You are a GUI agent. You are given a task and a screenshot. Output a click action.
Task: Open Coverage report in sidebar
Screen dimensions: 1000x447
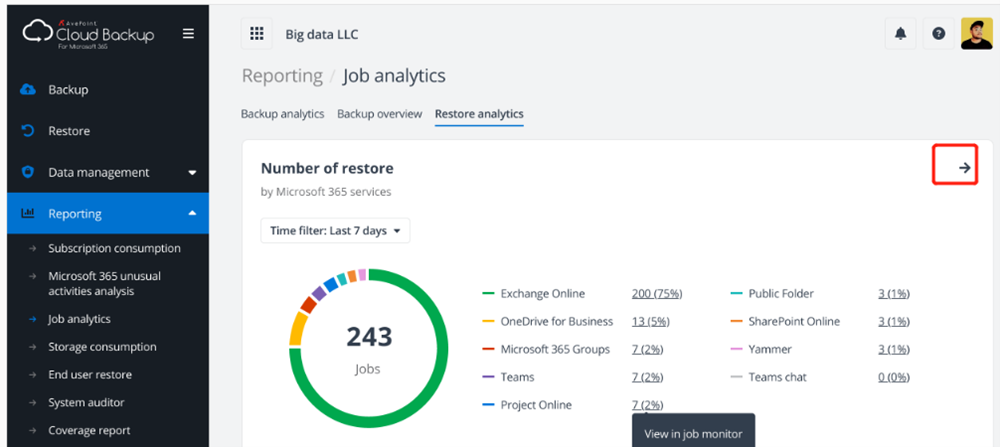tap(89, 430)
